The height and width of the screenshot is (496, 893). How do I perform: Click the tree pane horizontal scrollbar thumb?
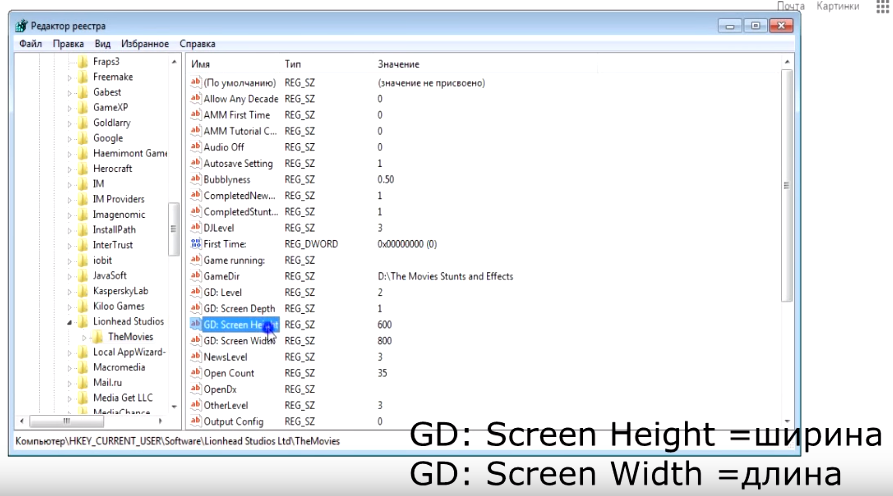pyautogui.click(x=67, y=421)
